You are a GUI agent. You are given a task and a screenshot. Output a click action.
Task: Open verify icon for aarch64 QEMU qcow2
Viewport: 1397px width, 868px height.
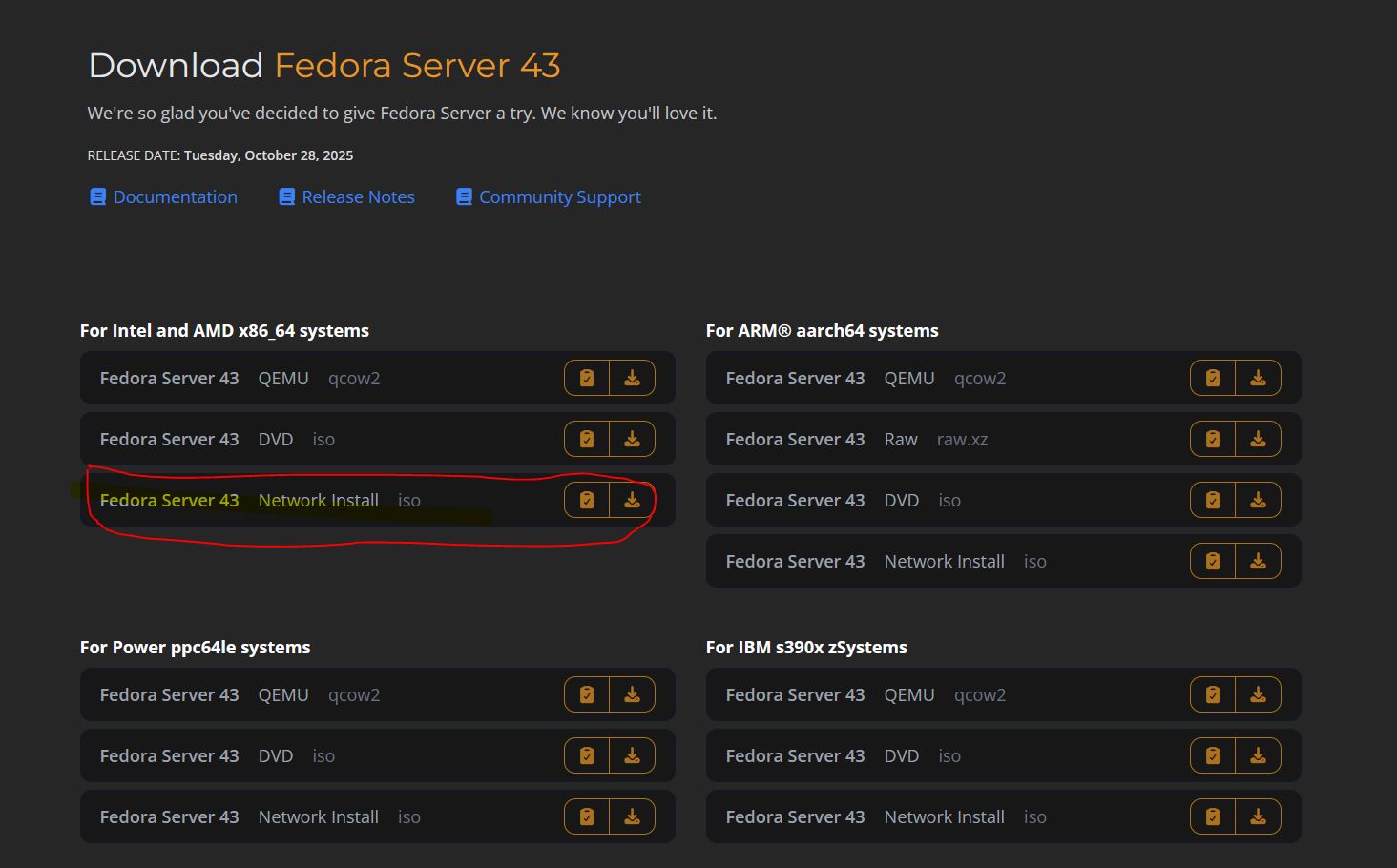(1213, 378)
